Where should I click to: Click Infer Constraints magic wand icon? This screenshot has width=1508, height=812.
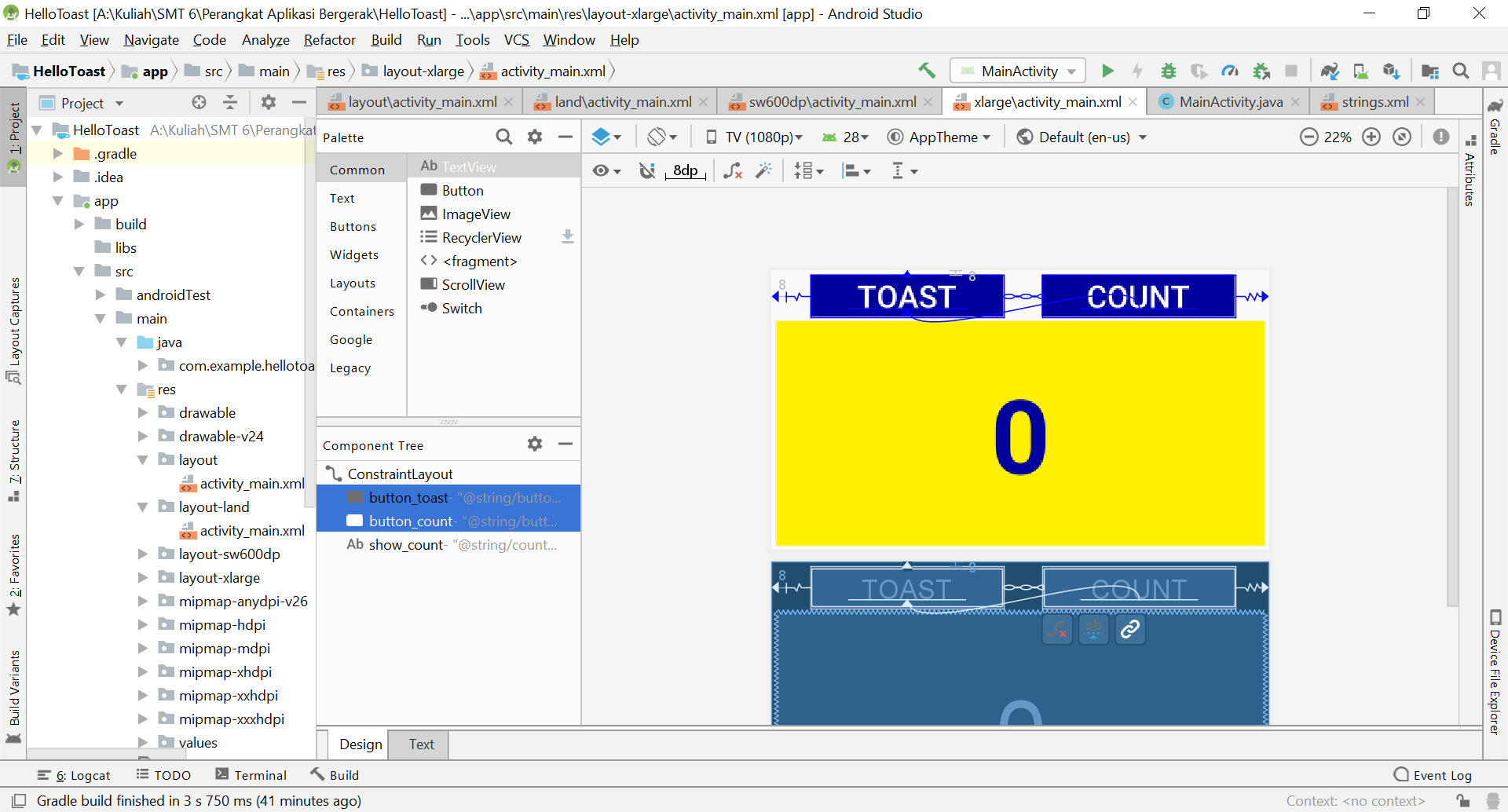pos(763,170)
